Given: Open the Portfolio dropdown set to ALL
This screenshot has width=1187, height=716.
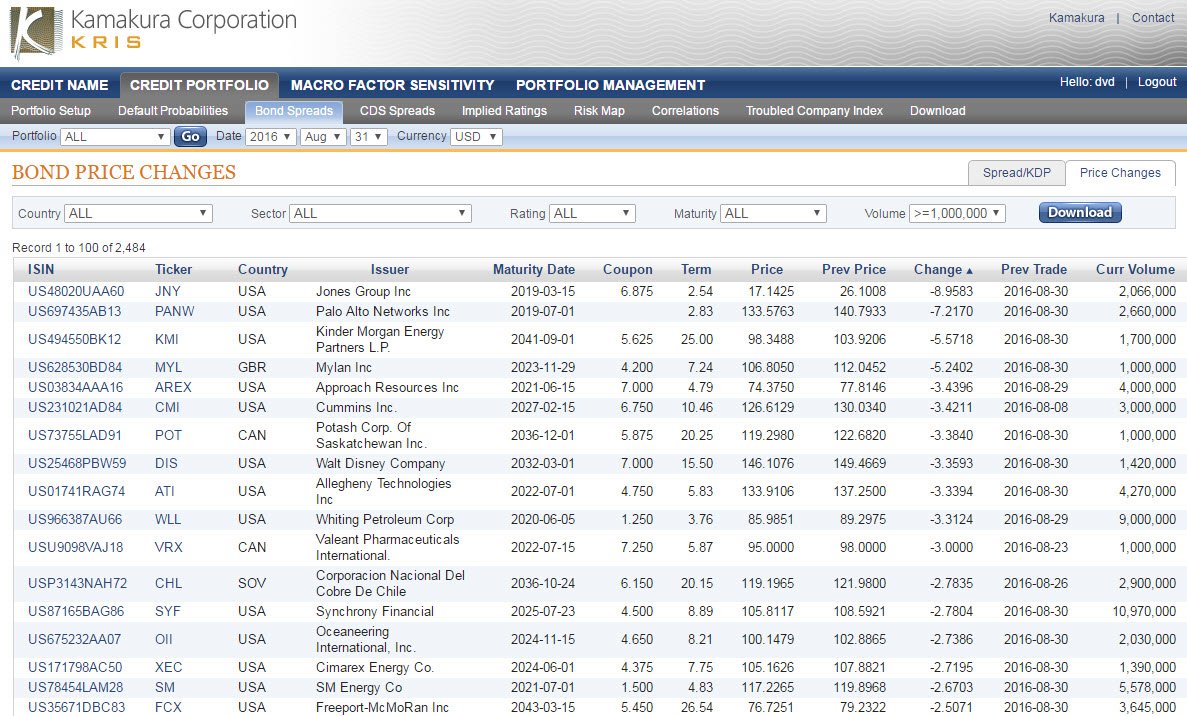Looking at the screenshot, I should click(x=115, y=137).
